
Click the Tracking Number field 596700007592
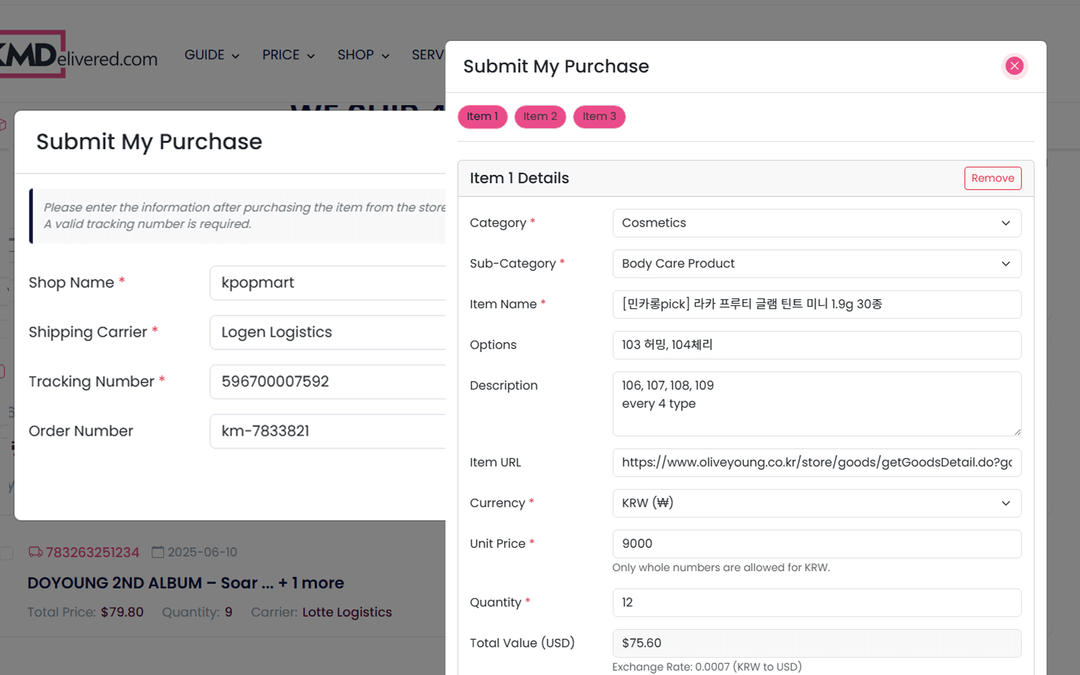tap(328, 382)
